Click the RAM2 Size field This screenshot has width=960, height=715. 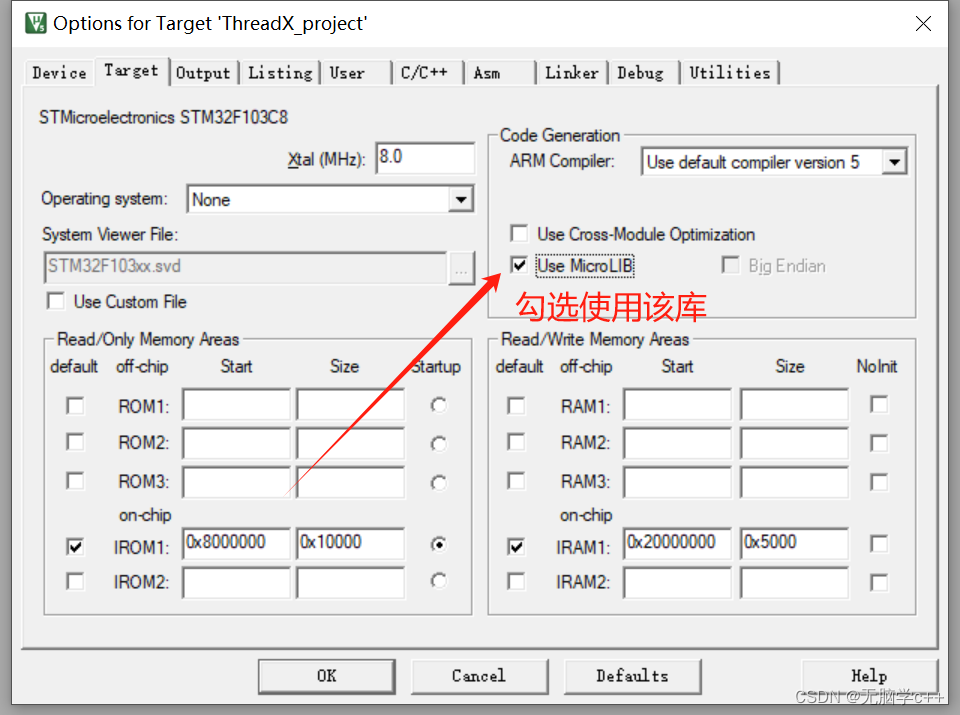click(x=794, y=443)
